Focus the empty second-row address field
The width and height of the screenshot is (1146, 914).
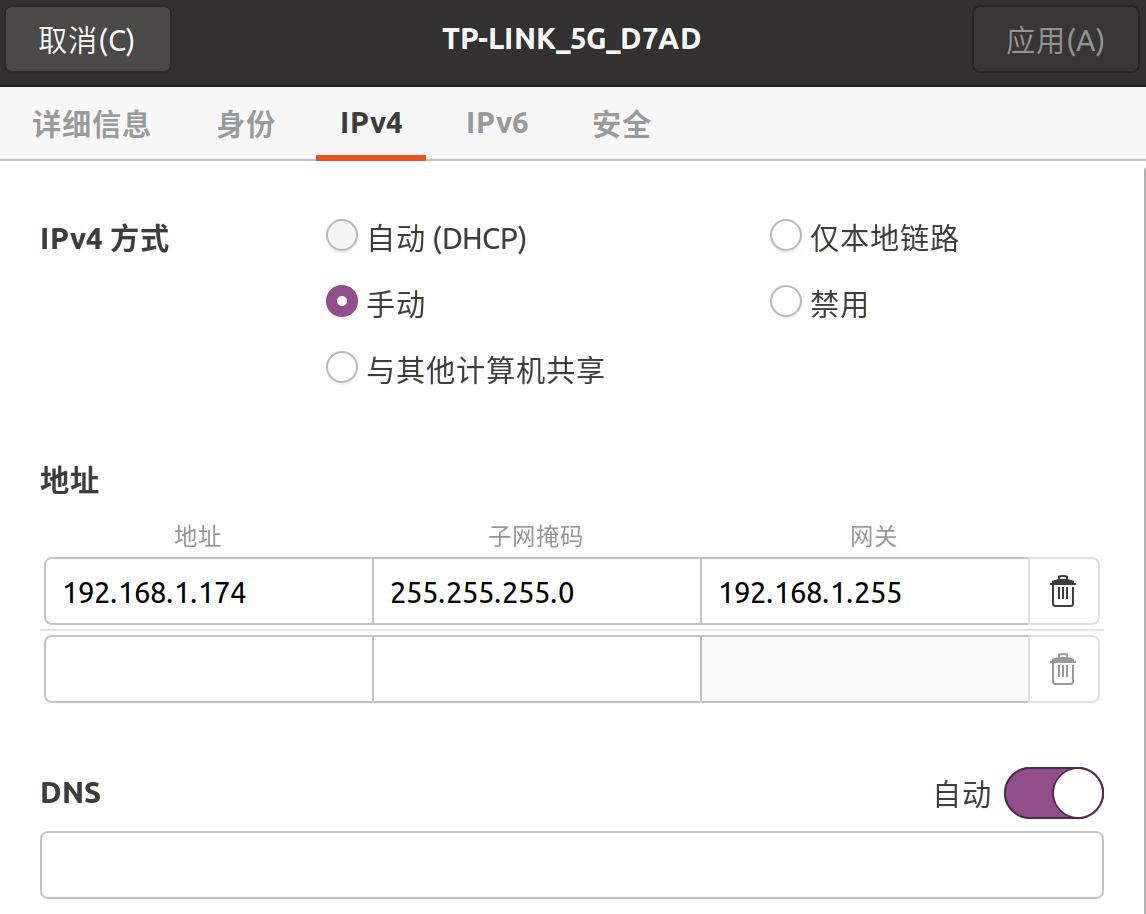pos(209,669)
